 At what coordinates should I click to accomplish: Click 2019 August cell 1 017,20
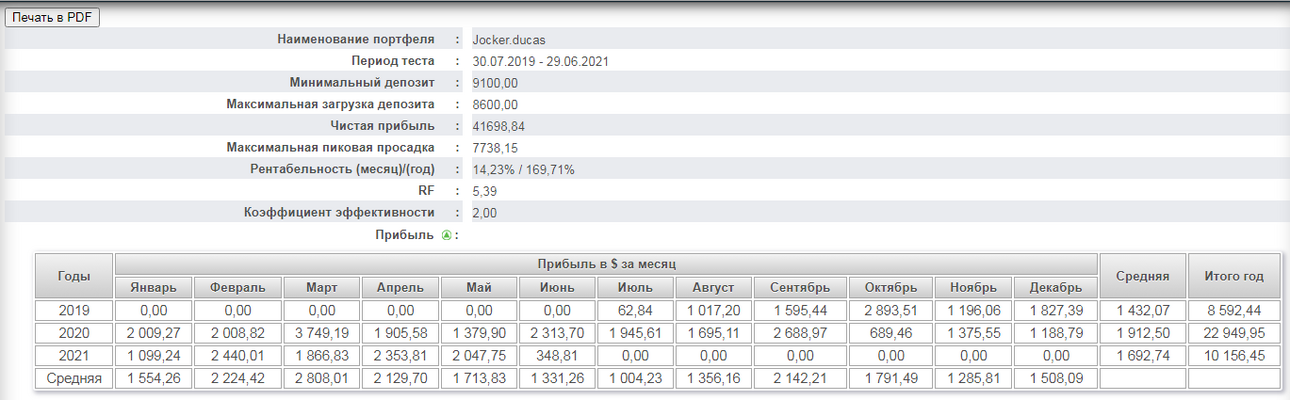pos(715,310)
